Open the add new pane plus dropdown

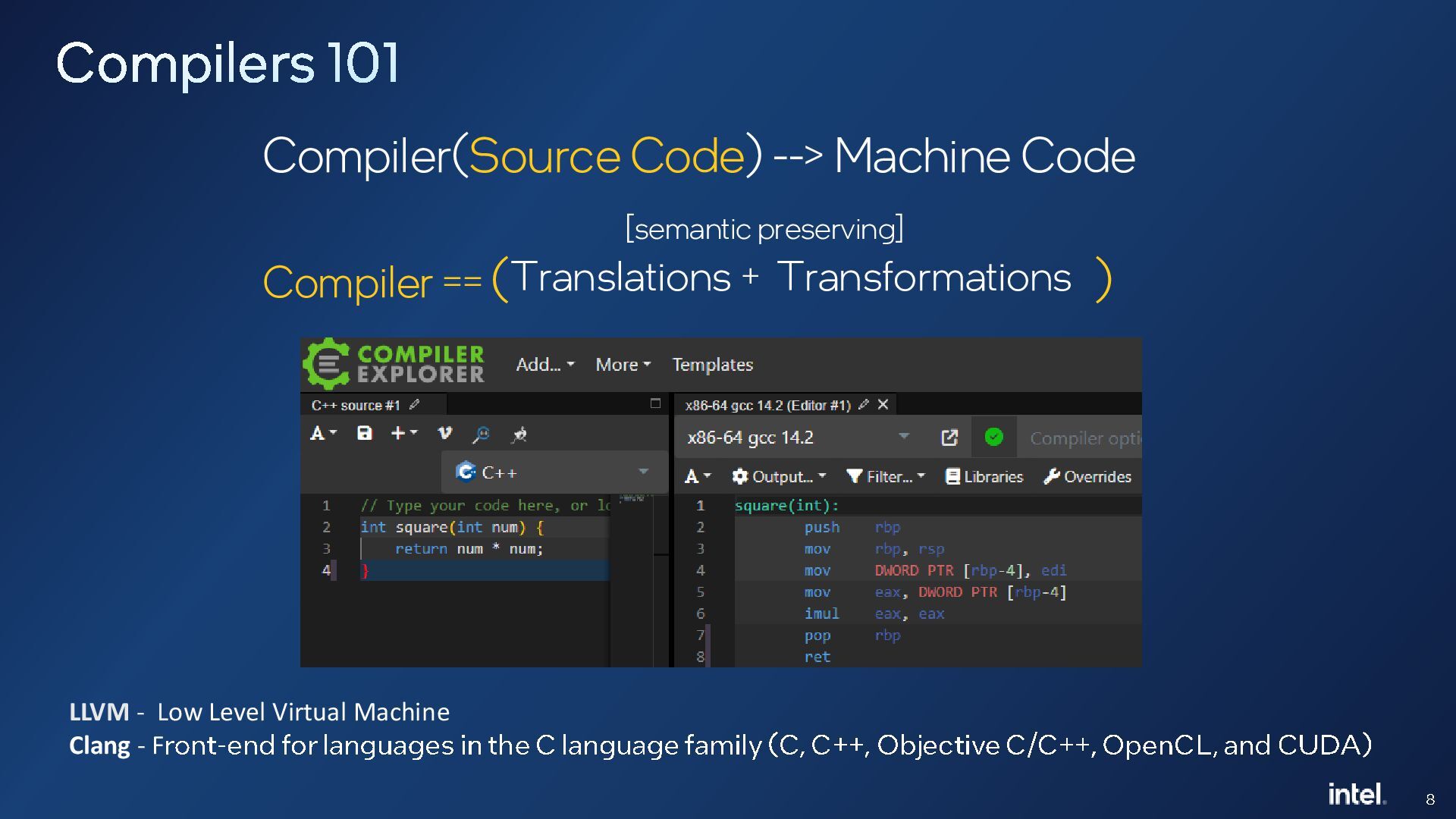[x=404, y=433]
